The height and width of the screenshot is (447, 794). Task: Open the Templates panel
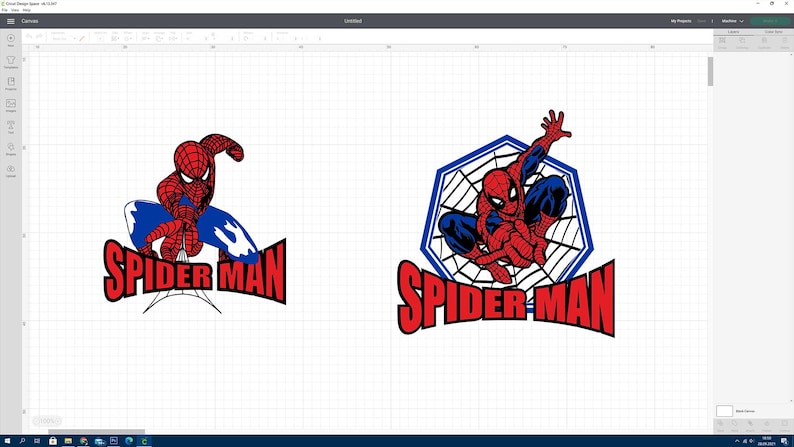point(11,62)
